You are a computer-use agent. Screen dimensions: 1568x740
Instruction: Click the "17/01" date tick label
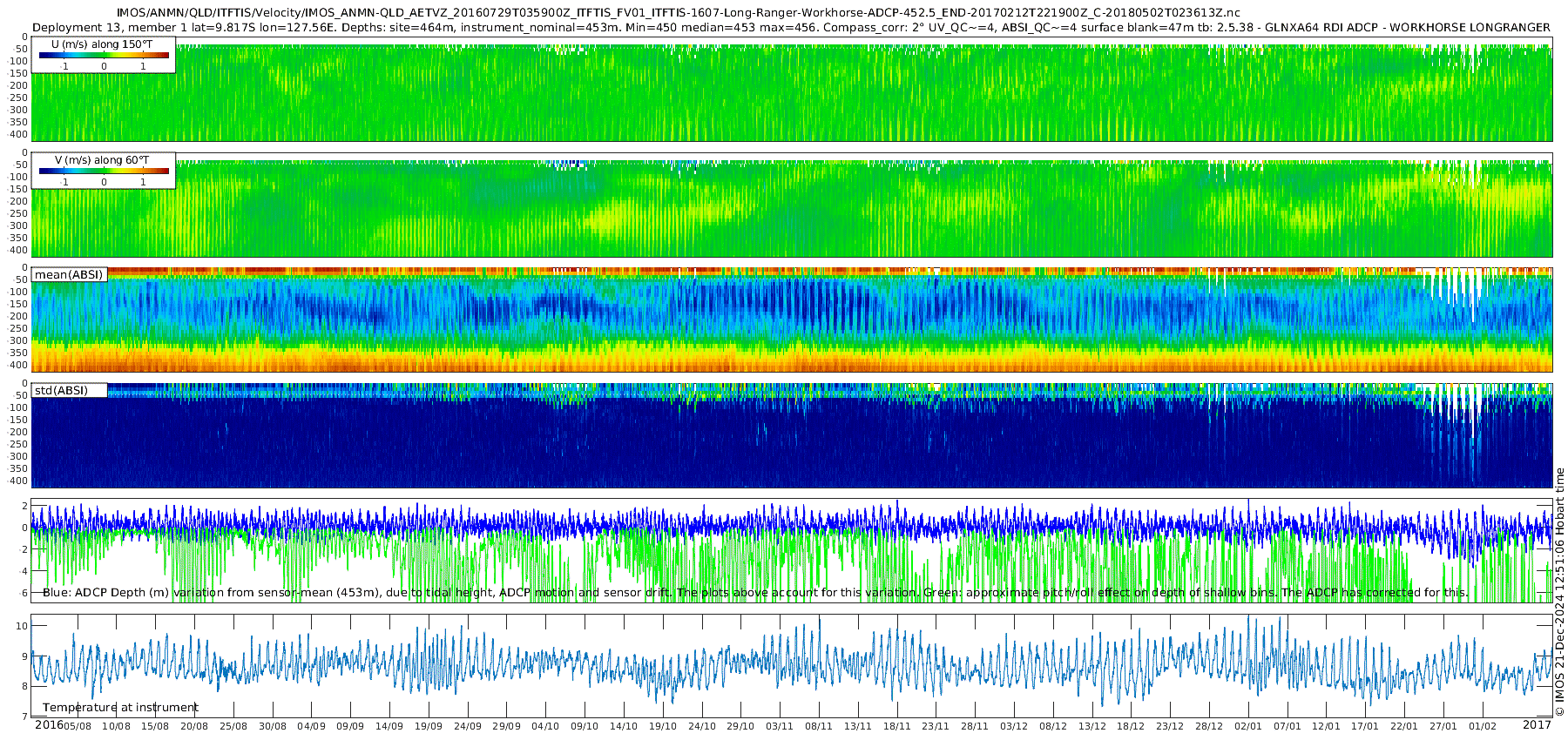pos(1365,727)
